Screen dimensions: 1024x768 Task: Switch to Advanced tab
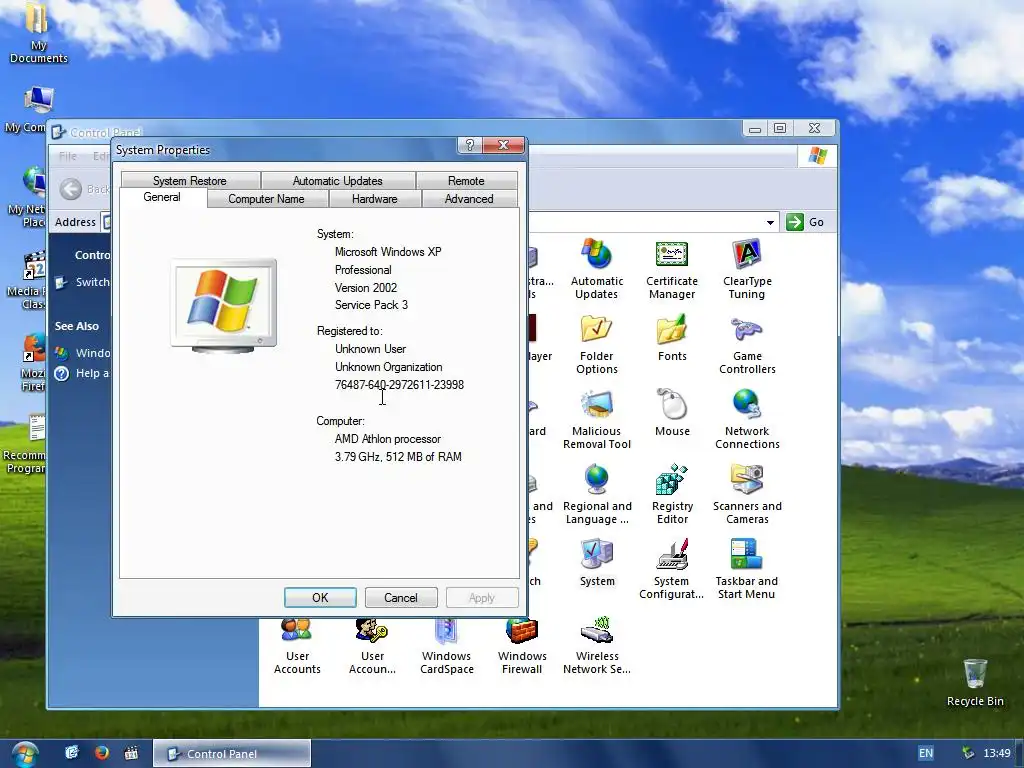pyautogui.click(x=469, y=199)
